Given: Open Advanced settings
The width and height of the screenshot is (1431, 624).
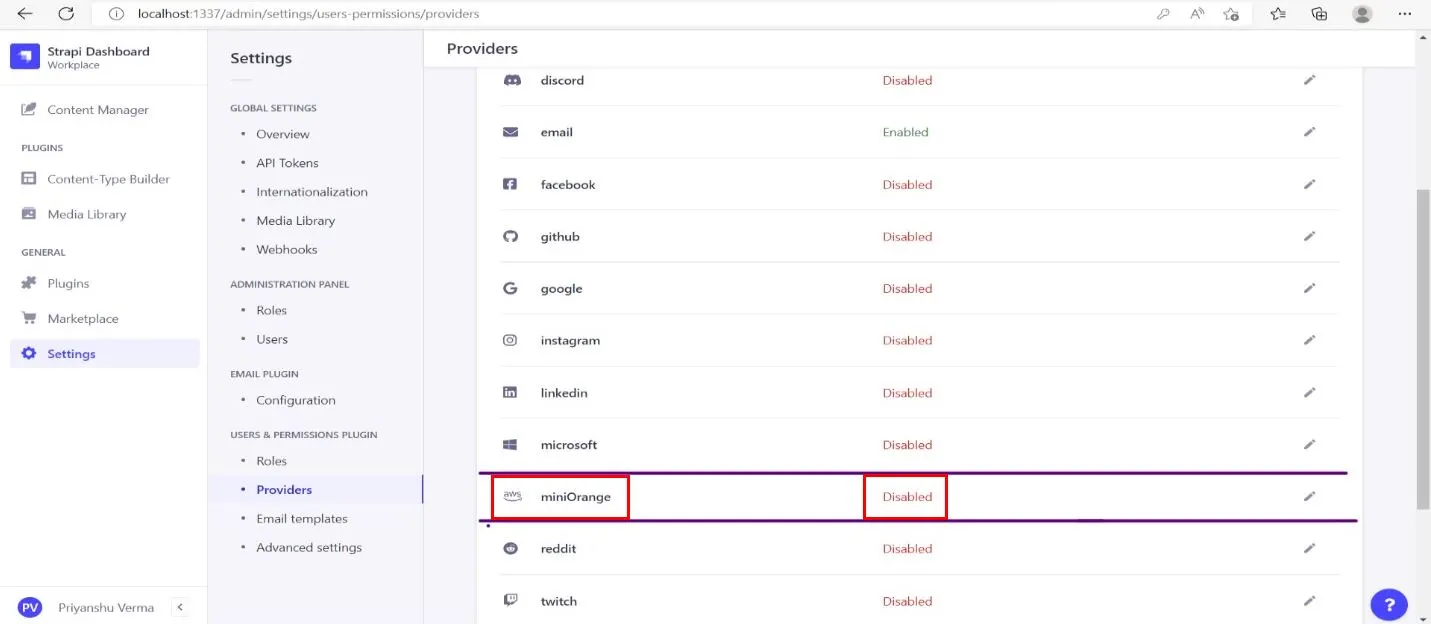Looking at the screenshot, I should [309, 548].
